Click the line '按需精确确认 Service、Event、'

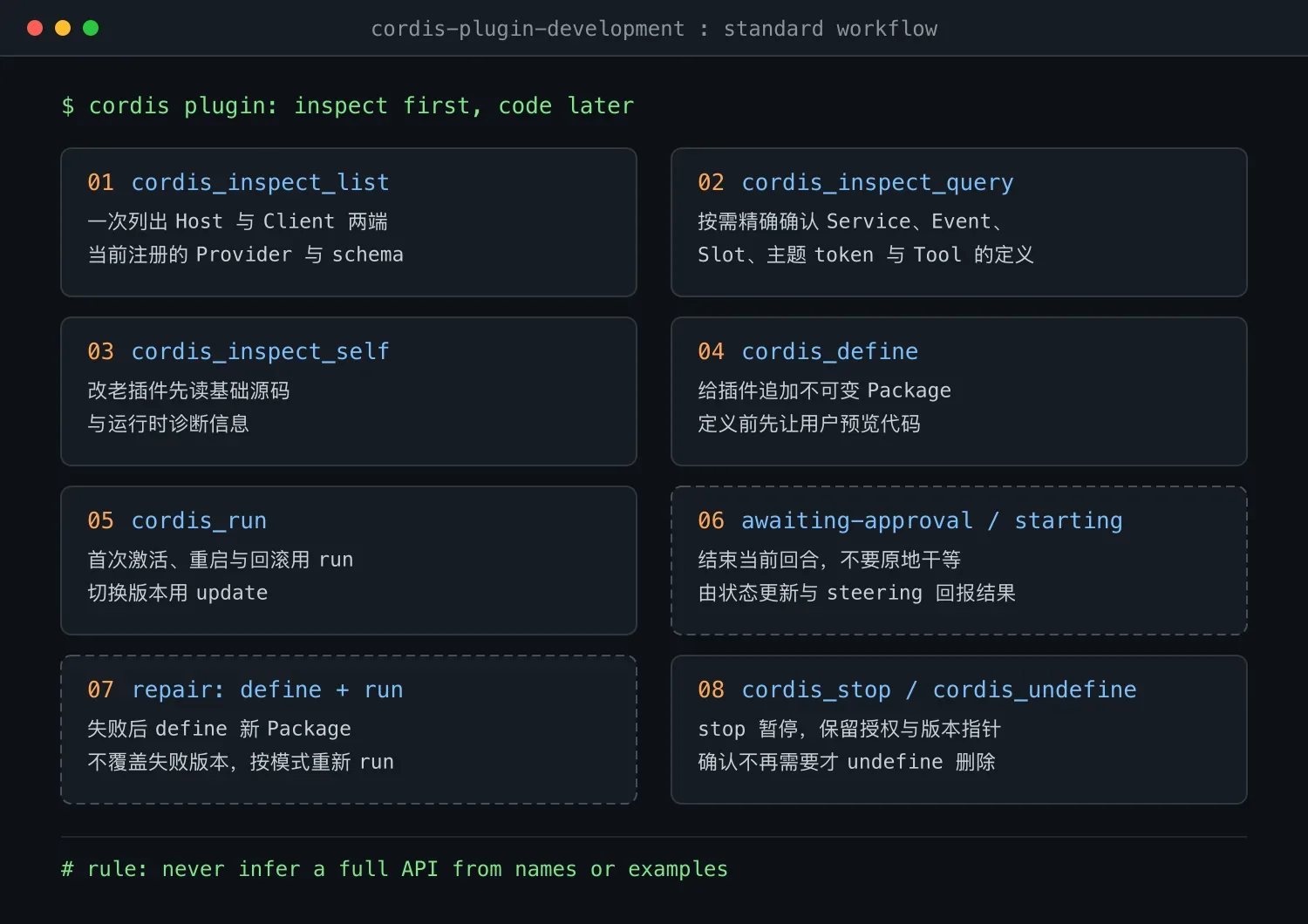coord(850,221)
